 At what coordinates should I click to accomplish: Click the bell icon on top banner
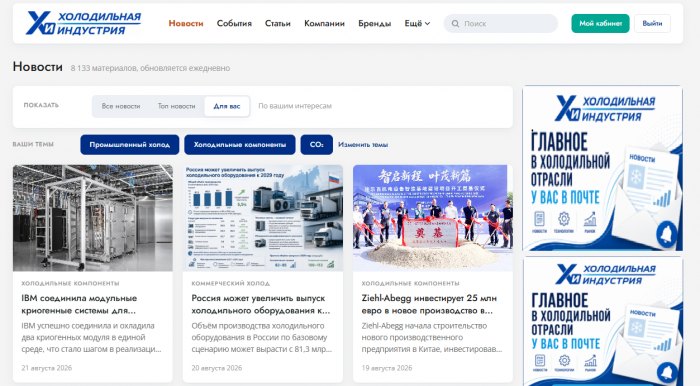coord(666,233)
